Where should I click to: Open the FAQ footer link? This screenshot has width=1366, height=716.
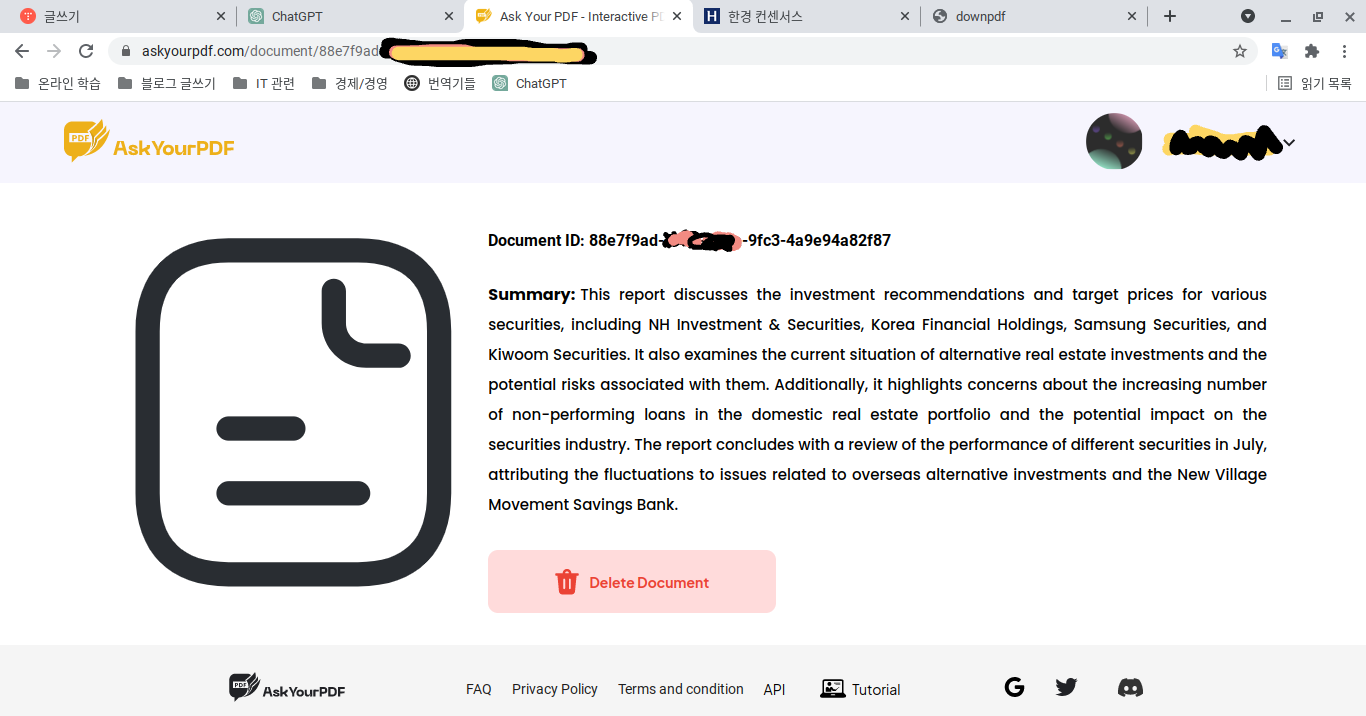(x=479, y=689)
